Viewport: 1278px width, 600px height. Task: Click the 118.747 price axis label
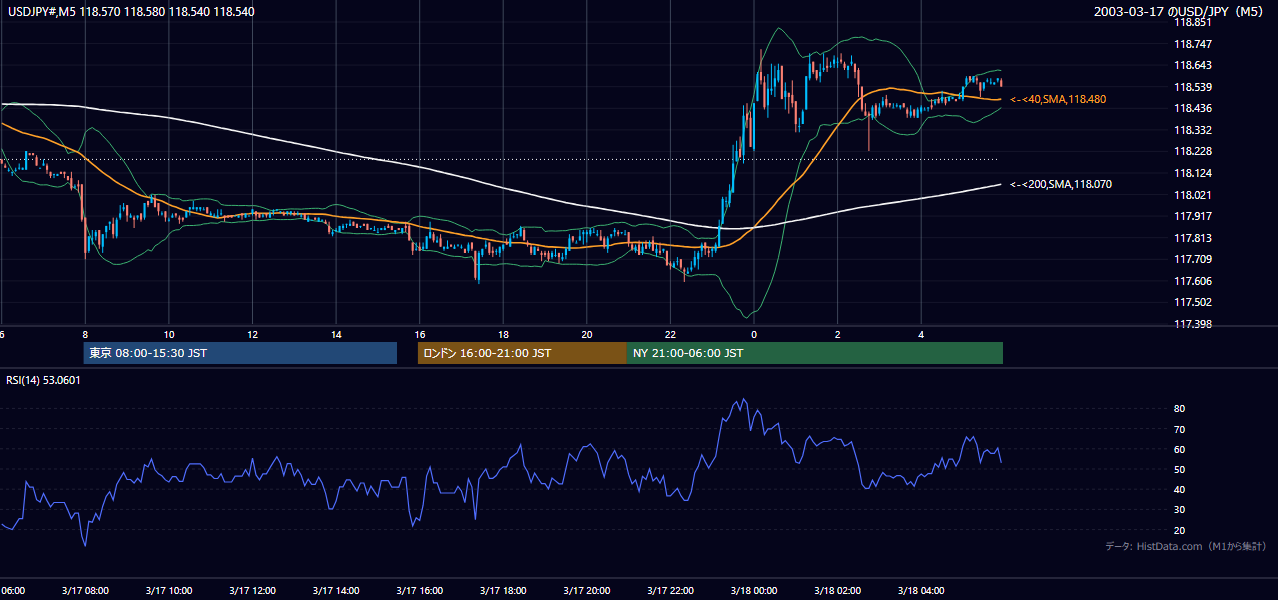(1194, 44)
